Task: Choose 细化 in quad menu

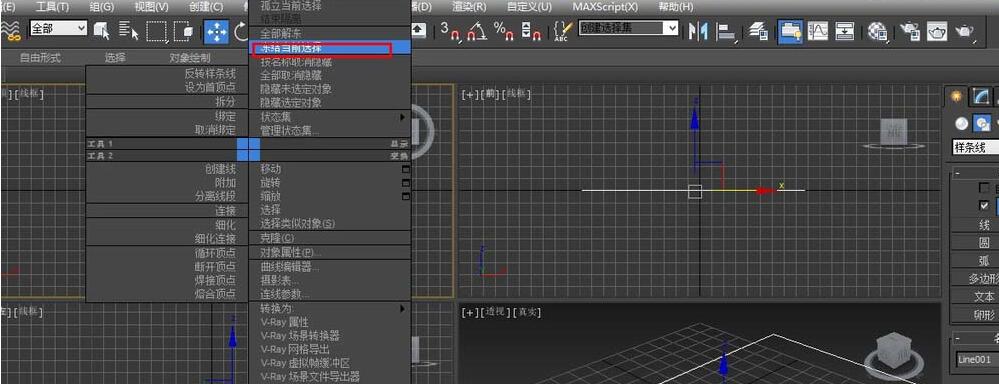Action: click(226, 225)
